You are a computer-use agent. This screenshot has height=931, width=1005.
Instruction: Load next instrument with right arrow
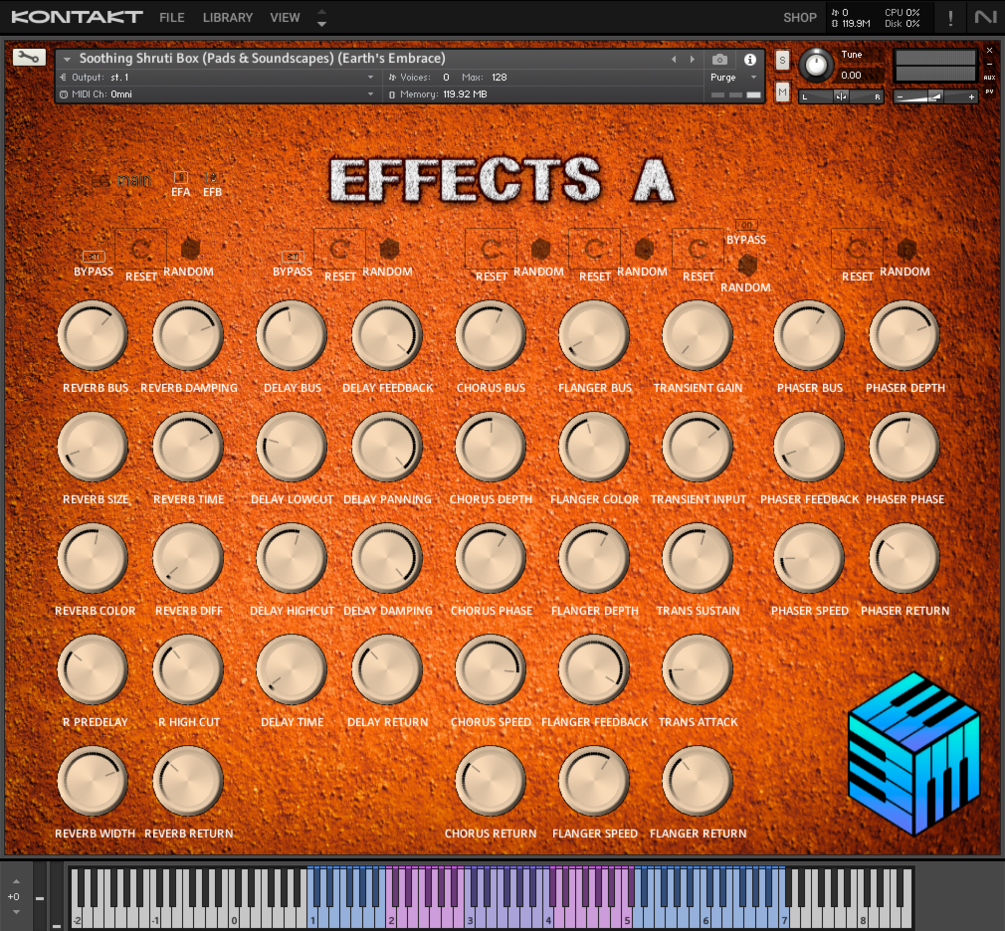point(692,59)
